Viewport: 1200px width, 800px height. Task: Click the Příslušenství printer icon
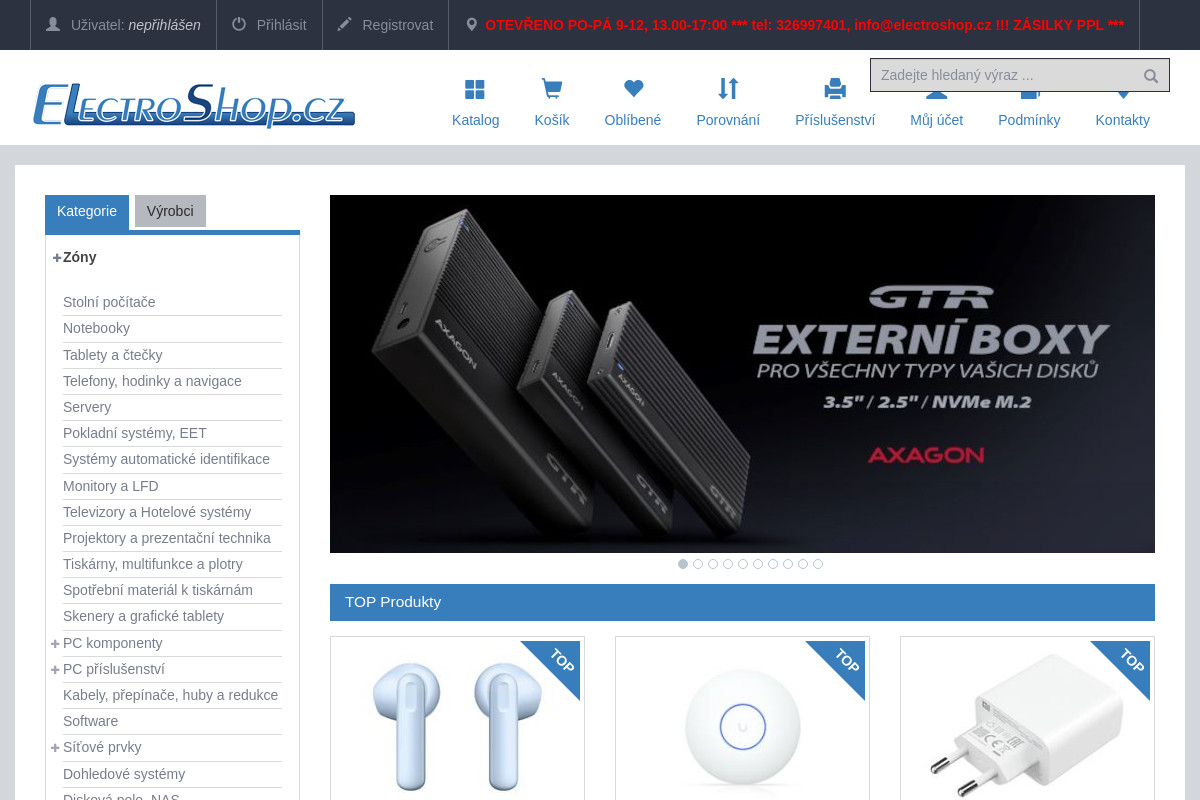pos(834,88)
